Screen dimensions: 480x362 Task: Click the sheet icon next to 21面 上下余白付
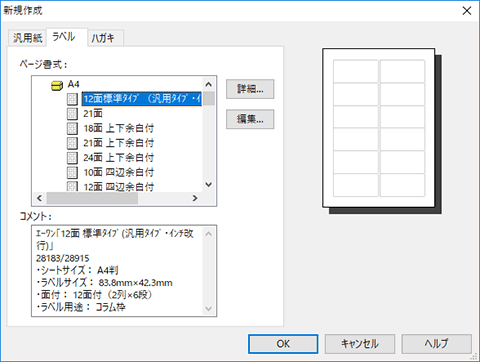(72, 143)
